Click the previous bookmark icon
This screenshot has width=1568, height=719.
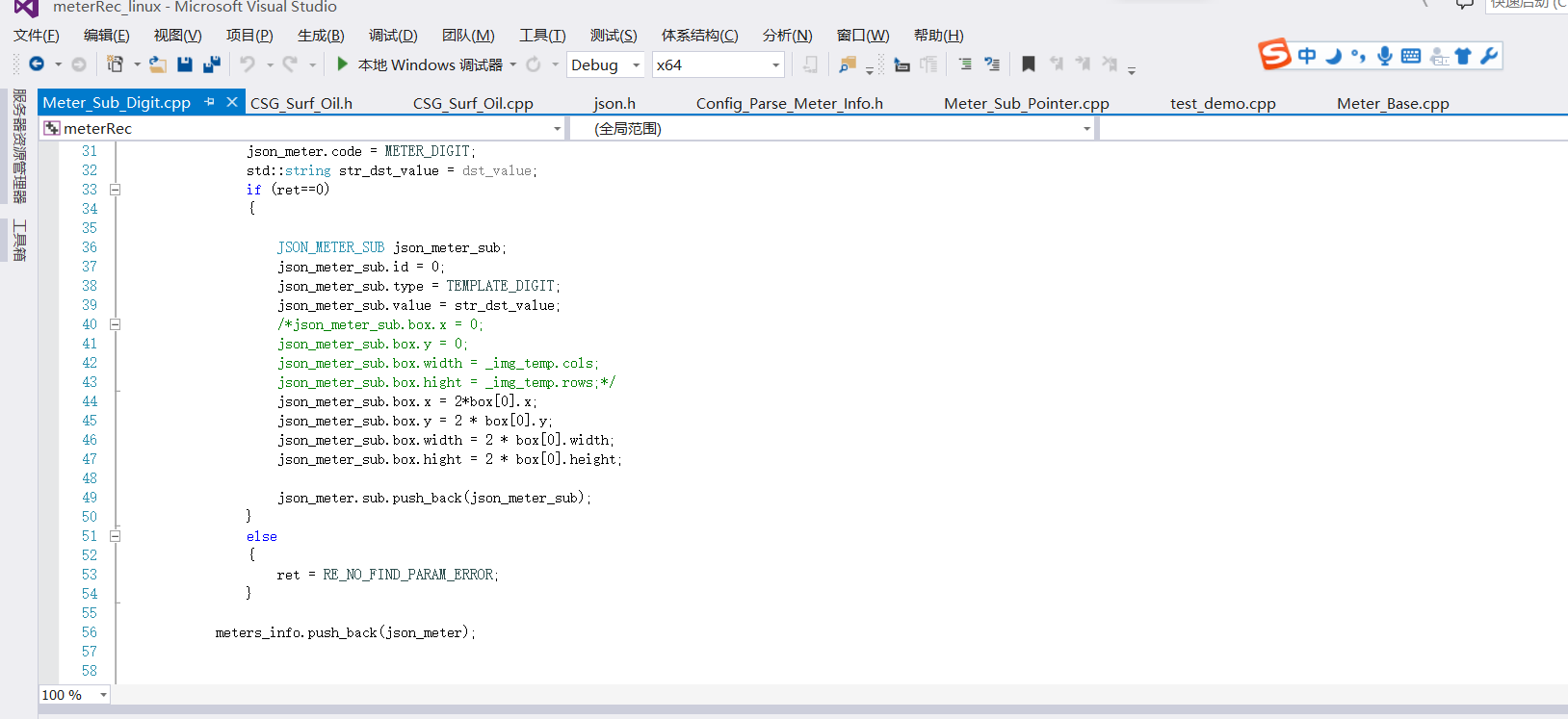point(1056,64)
